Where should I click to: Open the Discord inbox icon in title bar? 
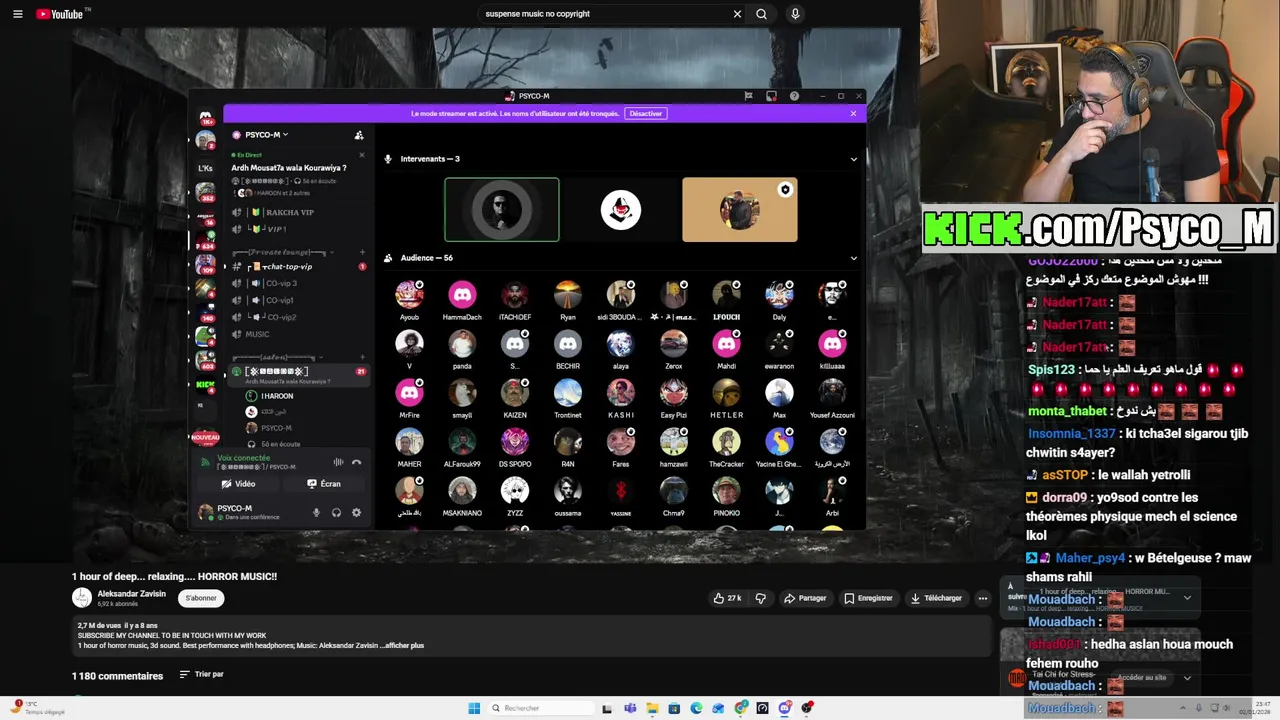click(771, 96)
